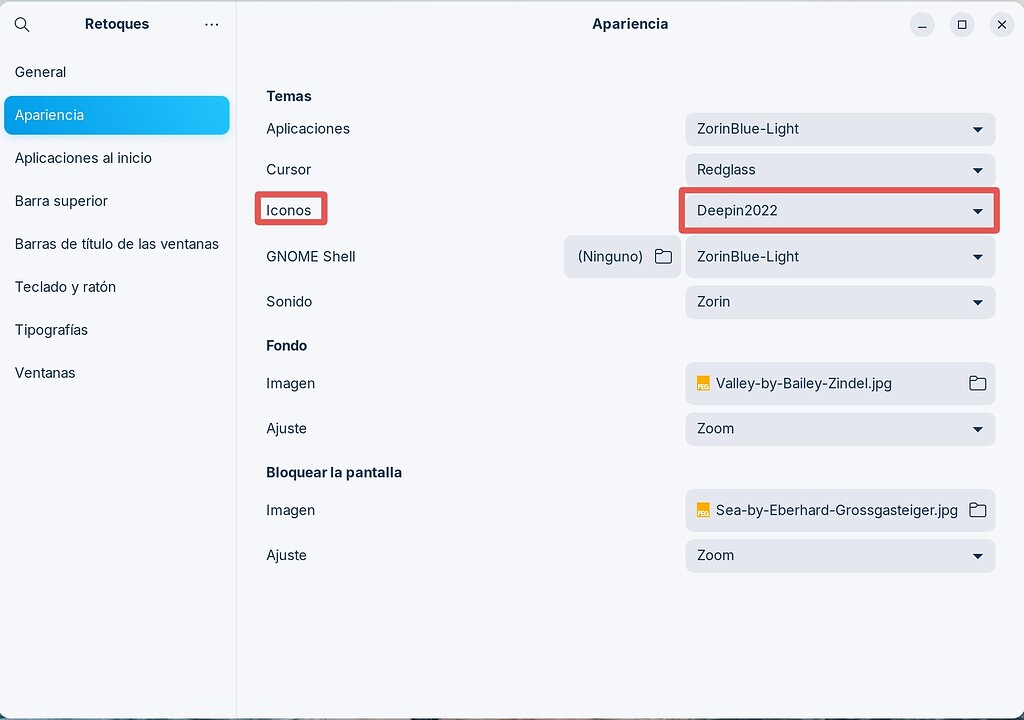The image size is (1024, 720).
Task: Open the Aplicaciones theme dropdown
Action: pos(839,129)
